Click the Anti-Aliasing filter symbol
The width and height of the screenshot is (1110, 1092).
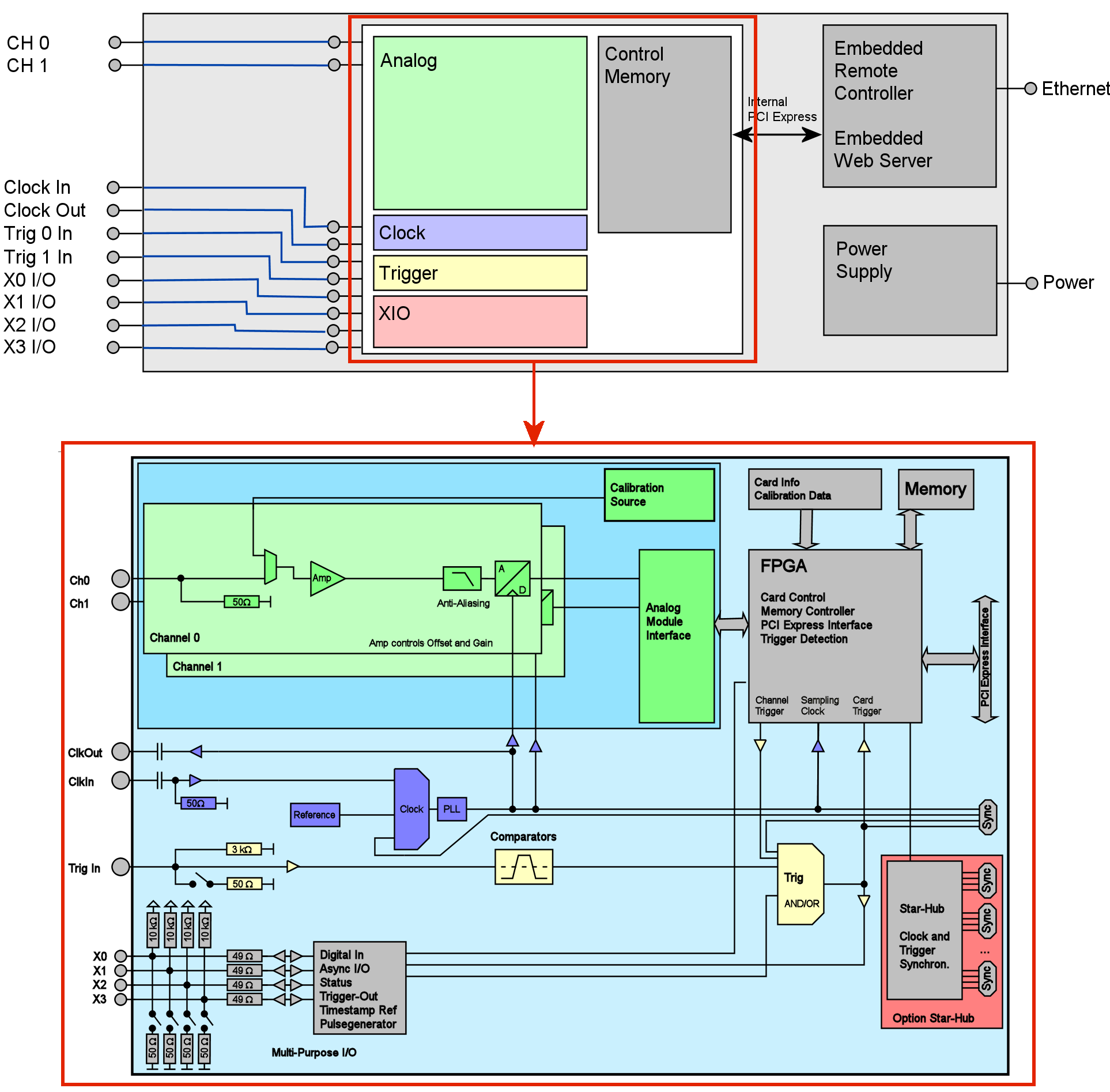[x=462, y=578]
